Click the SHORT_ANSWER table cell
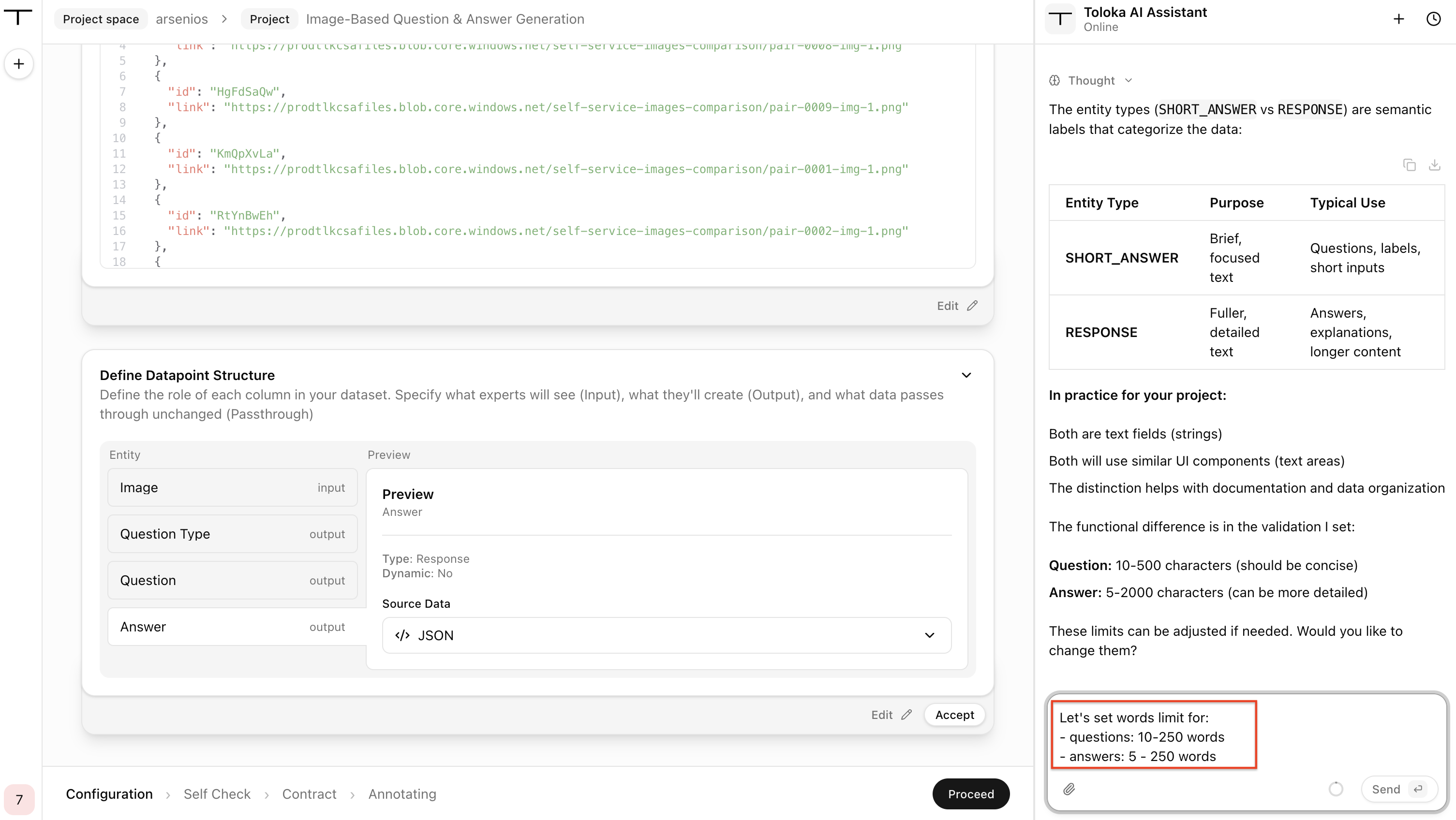This screenshot has height=820, width=1456. (x=1121, y=258)
